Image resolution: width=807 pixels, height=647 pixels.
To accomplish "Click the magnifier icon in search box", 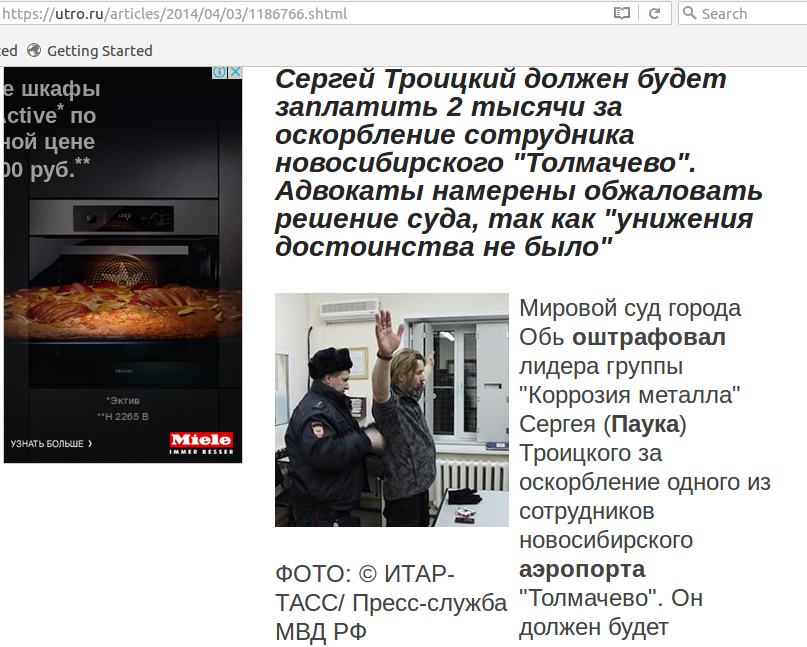I will pyautogui.click(x=690, y=13).
